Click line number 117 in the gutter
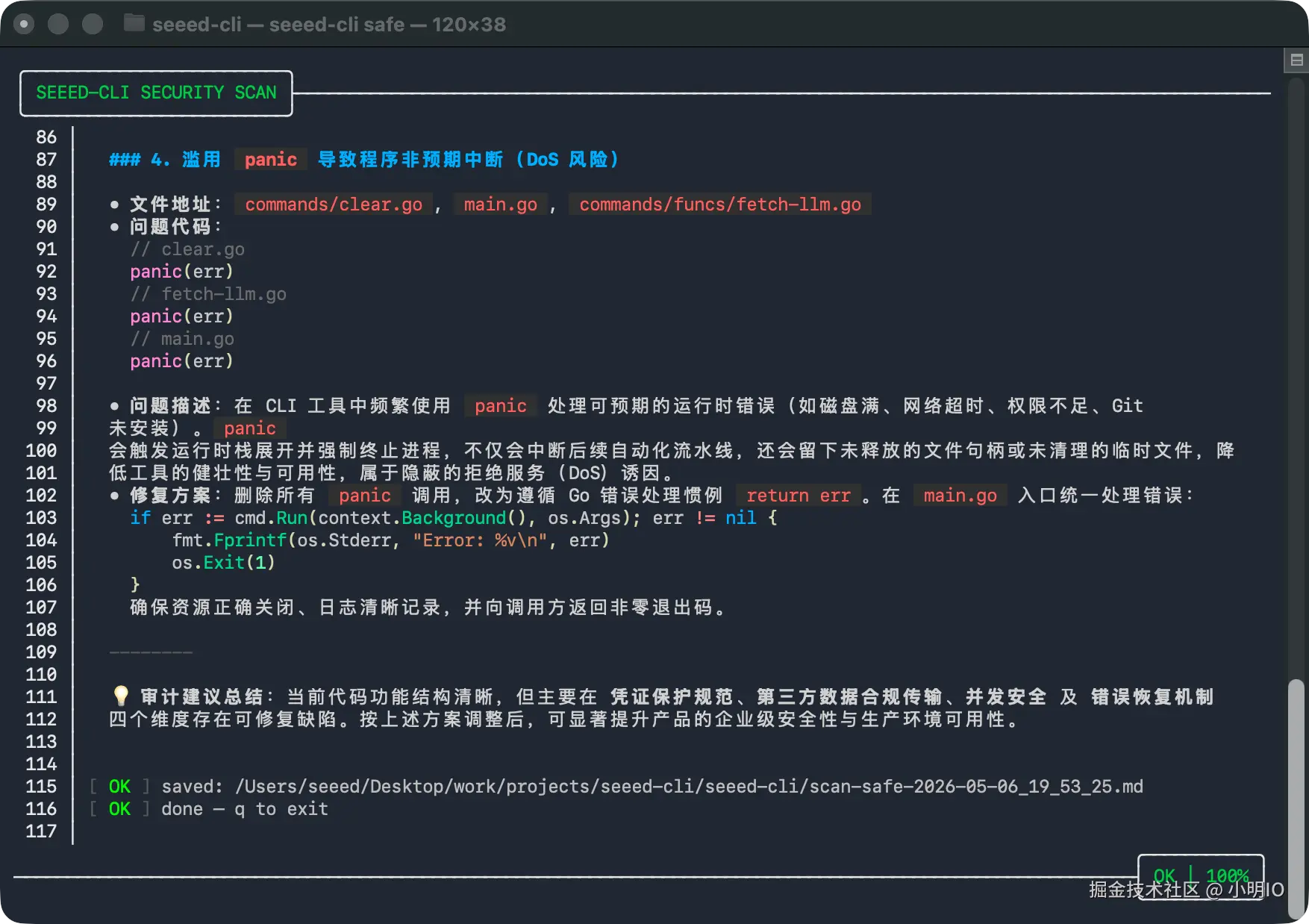This screenshot has width=1309, height=924. point(41,831)
